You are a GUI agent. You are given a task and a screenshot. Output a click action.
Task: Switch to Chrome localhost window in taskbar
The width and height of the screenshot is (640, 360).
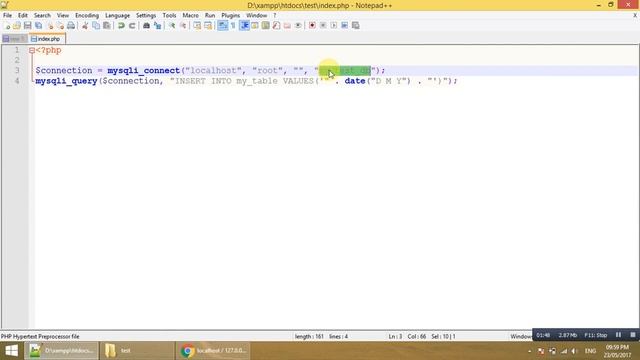pos(213,351)
